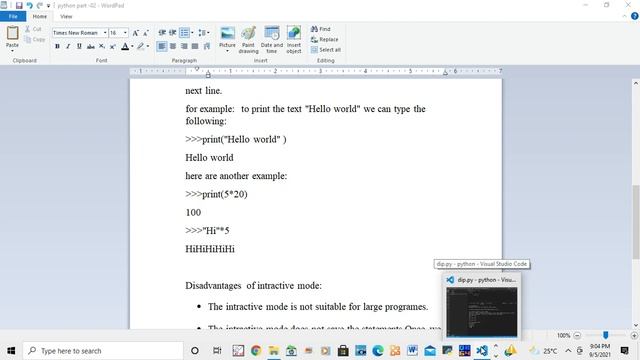The height and width of the screenshot is (360, 640).
Task: Insert a Paint drawing
Action: [x=248, y=40]
